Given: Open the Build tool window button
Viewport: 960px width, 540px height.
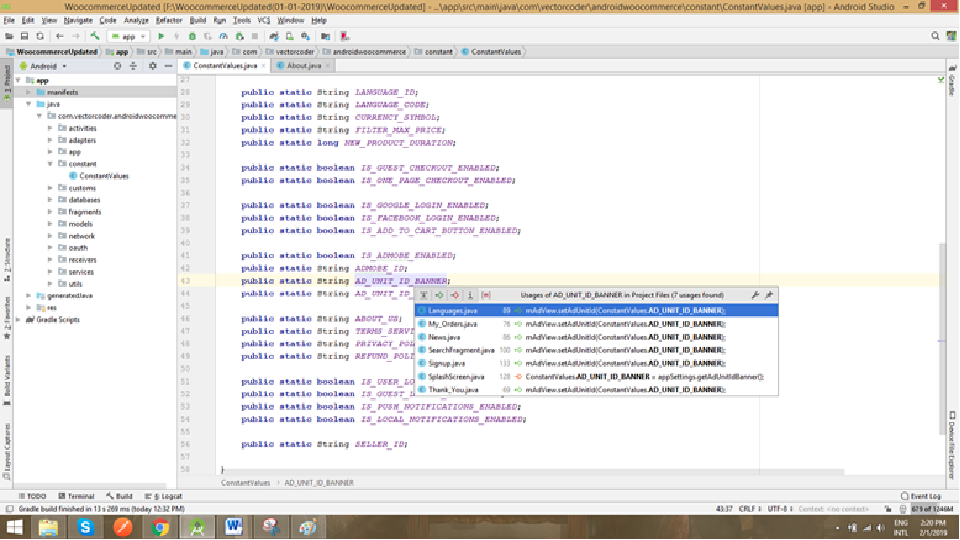Looking at the screenshot, I should click(x=119, y=497).
